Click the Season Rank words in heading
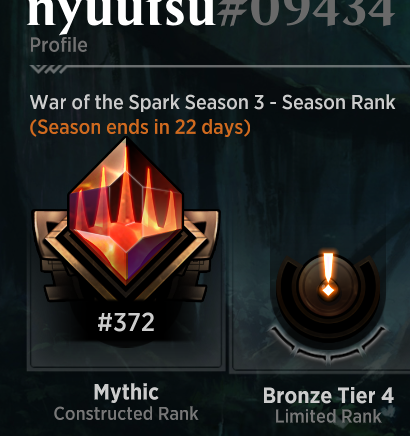 click(x=338, y=102)
